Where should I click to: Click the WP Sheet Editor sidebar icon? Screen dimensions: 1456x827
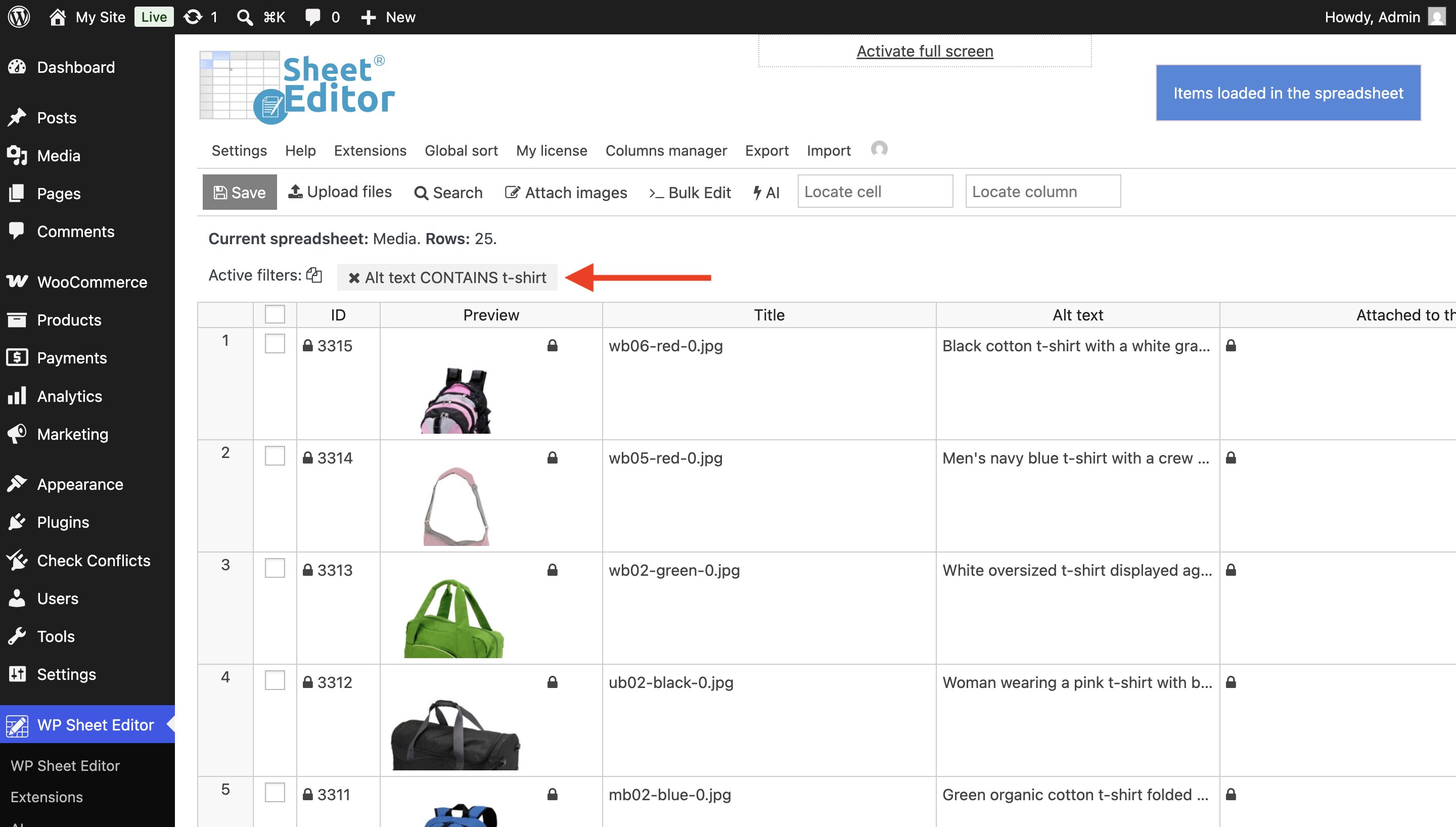[x=17, y=725]
